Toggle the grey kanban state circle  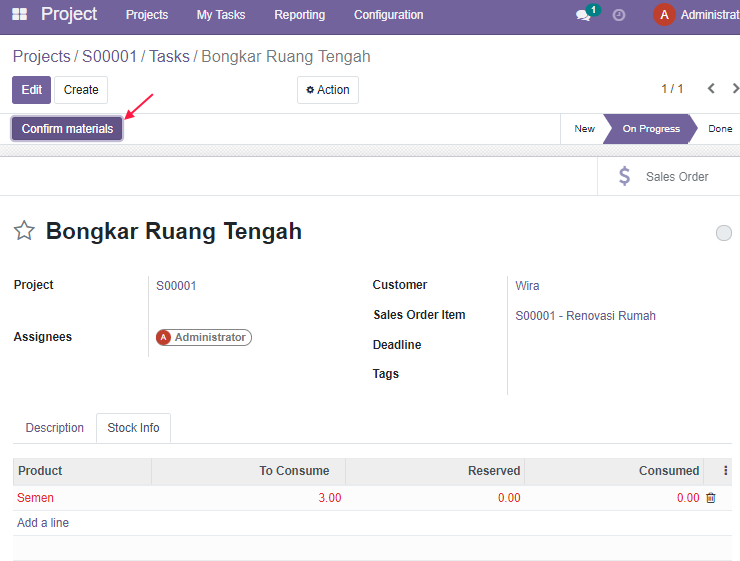coord(723,233)
